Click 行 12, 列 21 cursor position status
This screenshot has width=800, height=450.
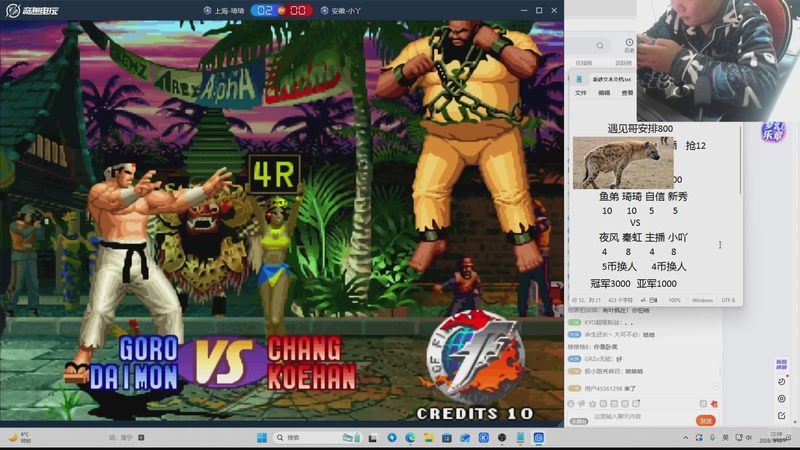pyautogui.click(x=586, y=301)
